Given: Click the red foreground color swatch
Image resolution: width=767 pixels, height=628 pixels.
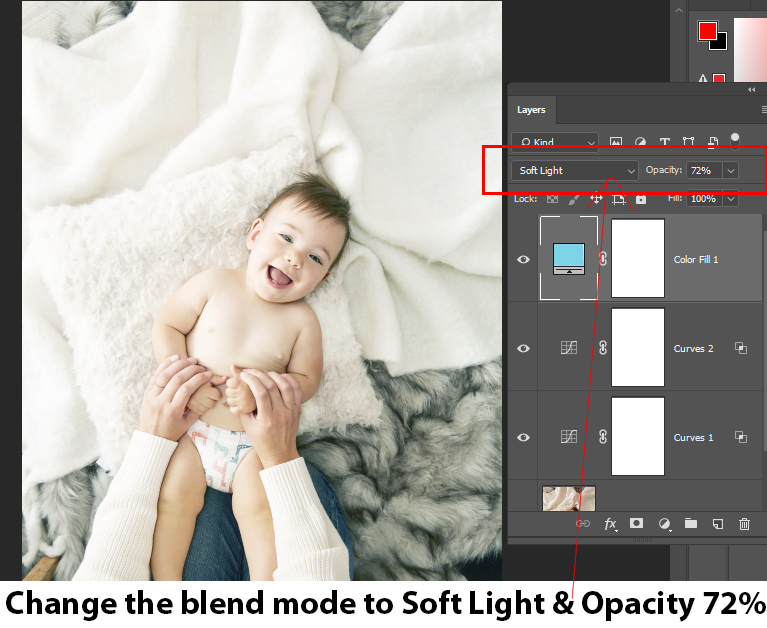Looking at the screenshot, I should tap(707, 30).
